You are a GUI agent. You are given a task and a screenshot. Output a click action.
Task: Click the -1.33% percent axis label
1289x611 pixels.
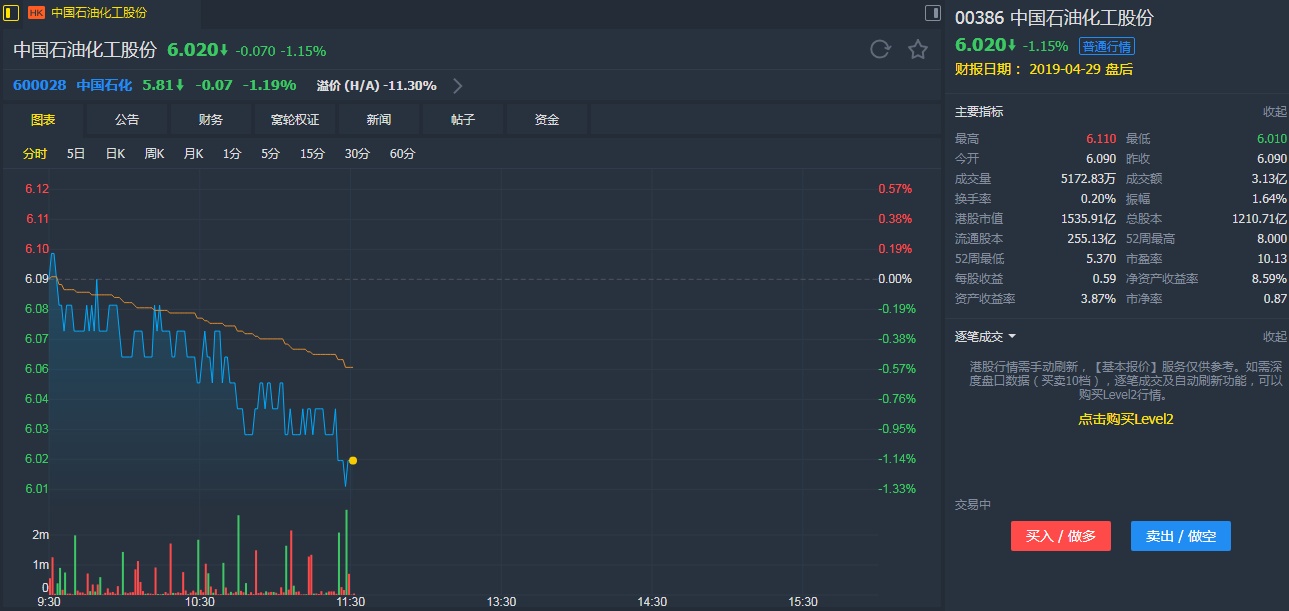click(x=897, y=489)
